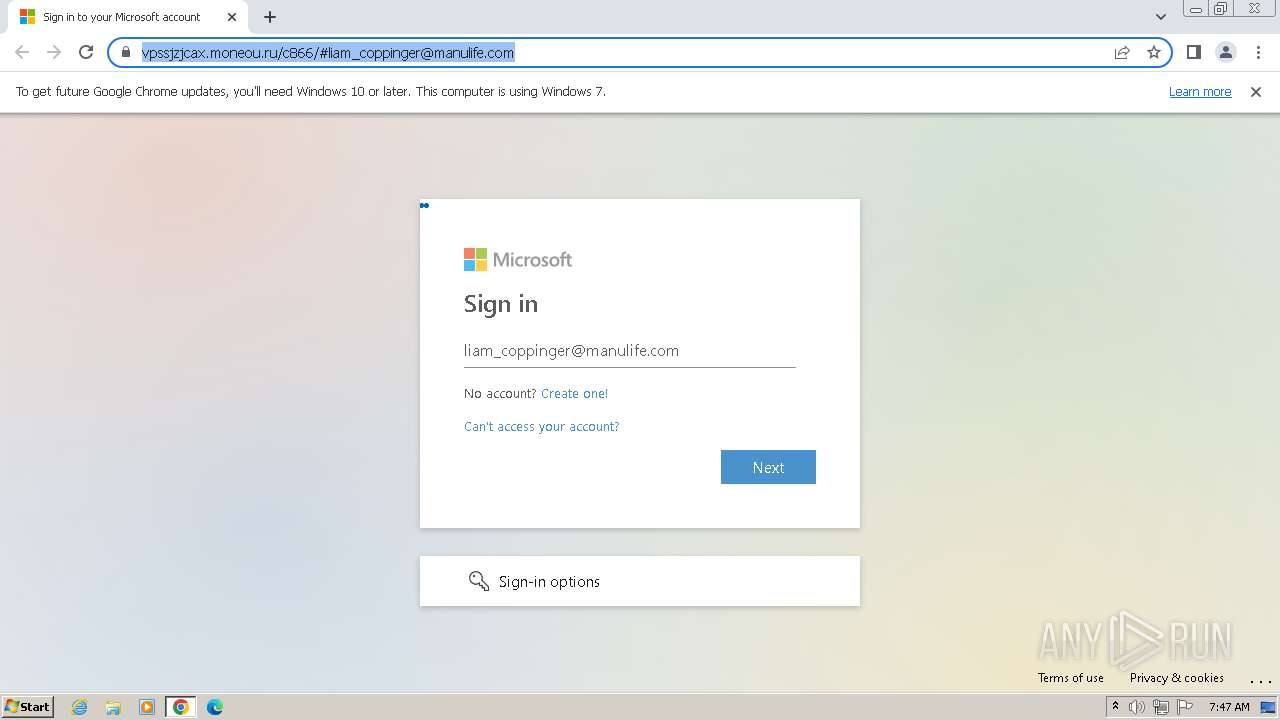This screenshot has height=720, width=1280.
Task: Click the email input field
Action: pyautogui.click(x=630, y=351)
